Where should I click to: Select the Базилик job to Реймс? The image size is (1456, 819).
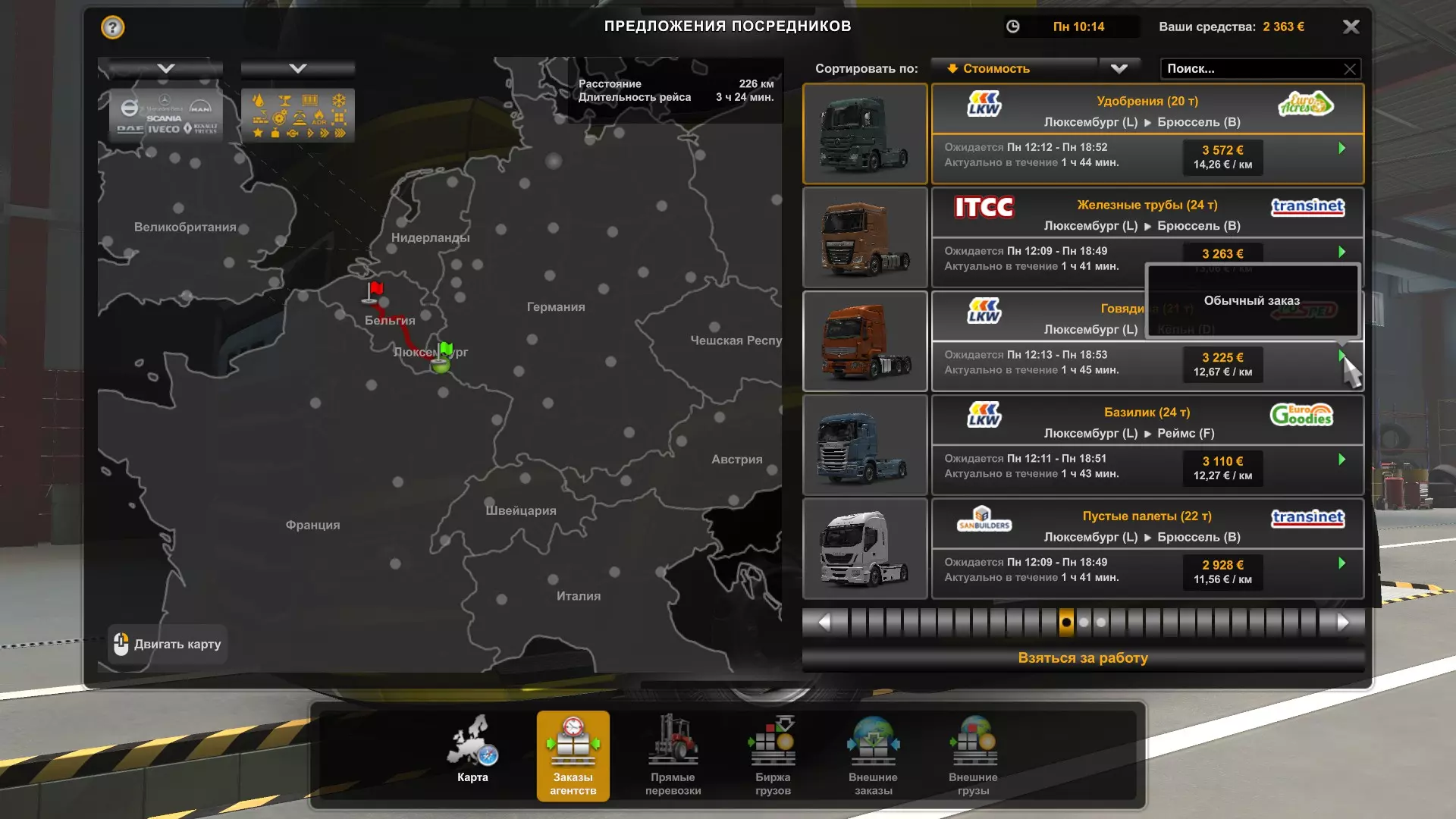click(1147, 422)
